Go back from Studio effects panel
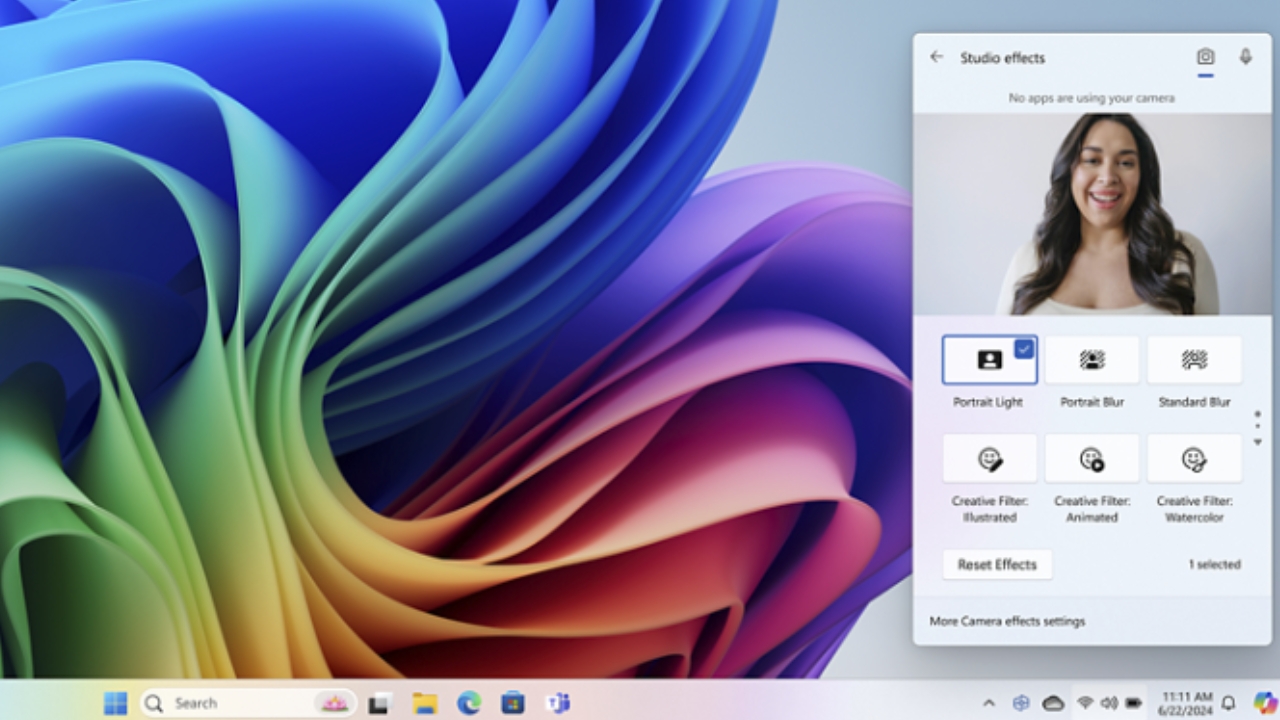Image resolution: width=1280 pixels, height=720 pixels. coord(936,57)
